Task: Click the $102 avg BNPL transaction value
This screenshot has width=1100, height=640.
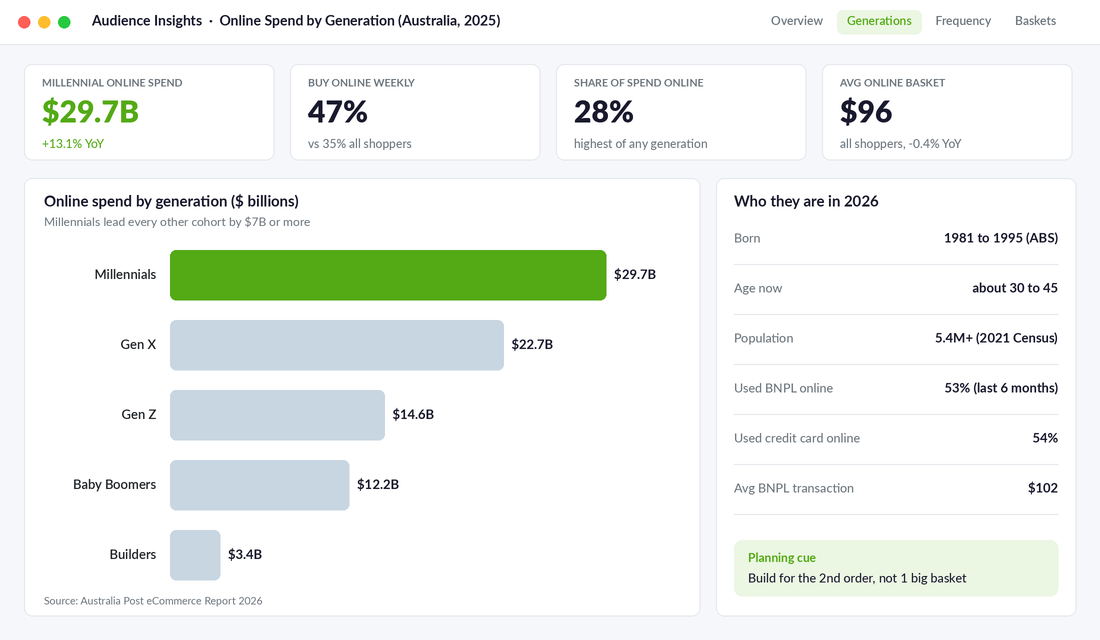Action: (1042, 488)
